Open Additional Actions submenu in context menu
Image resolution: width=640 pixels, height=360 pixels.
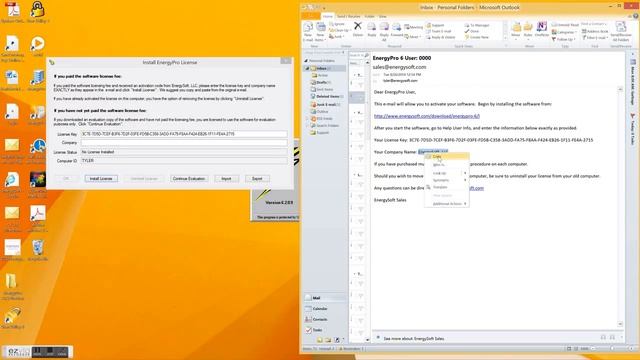(x=447, y=204)
